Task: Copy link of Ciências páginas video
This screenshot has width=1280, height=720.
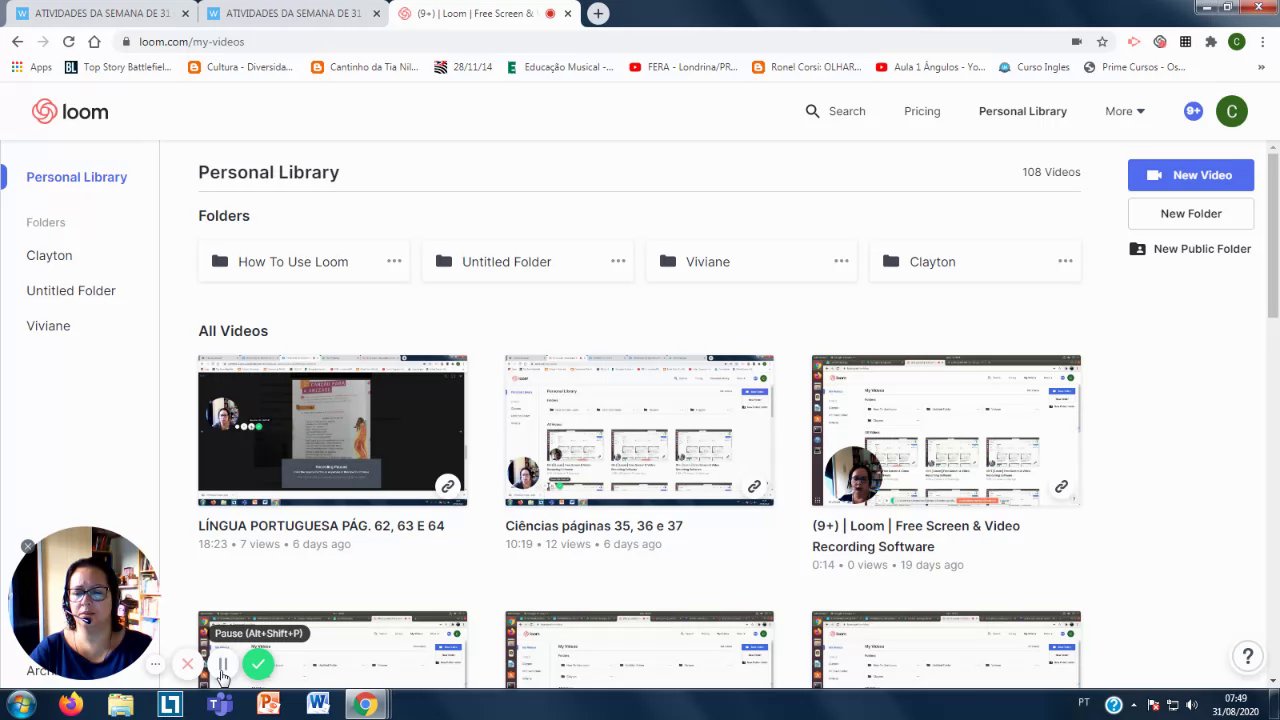Action: [754, 486]
